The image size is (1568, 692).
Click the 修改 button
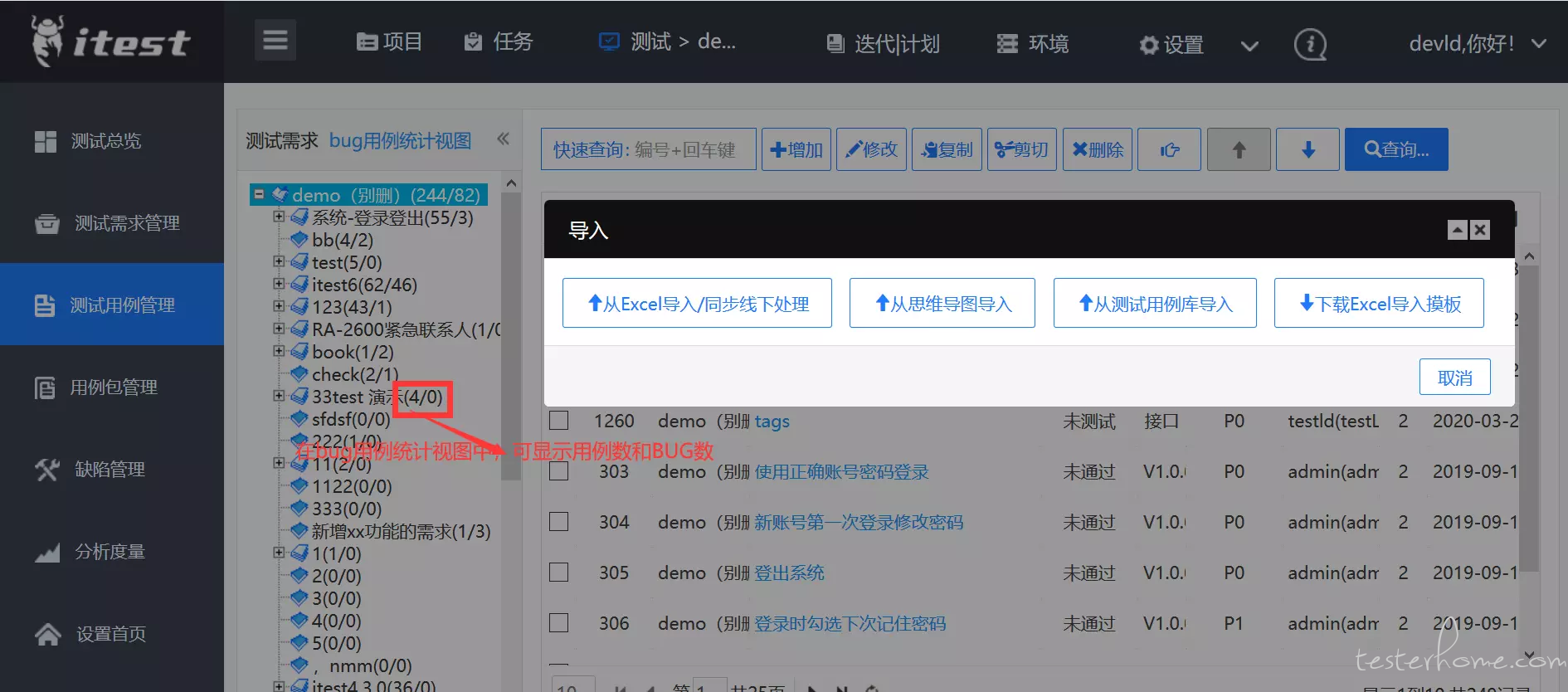(871, 149)
